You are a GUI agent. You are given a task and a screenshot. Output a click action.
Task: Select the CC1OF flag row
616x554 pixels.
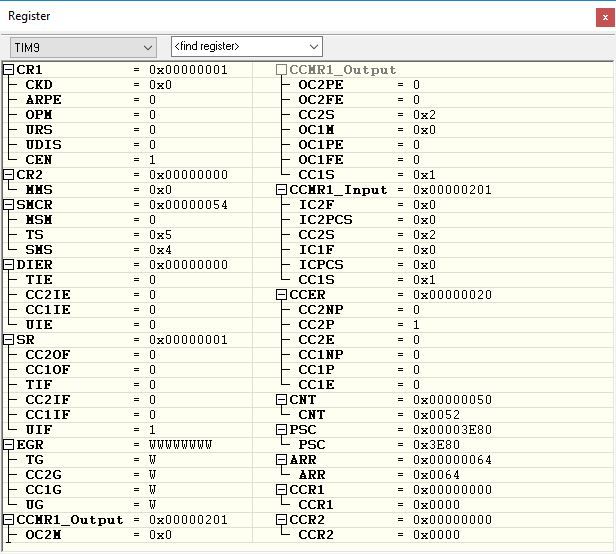coord(128,370)
